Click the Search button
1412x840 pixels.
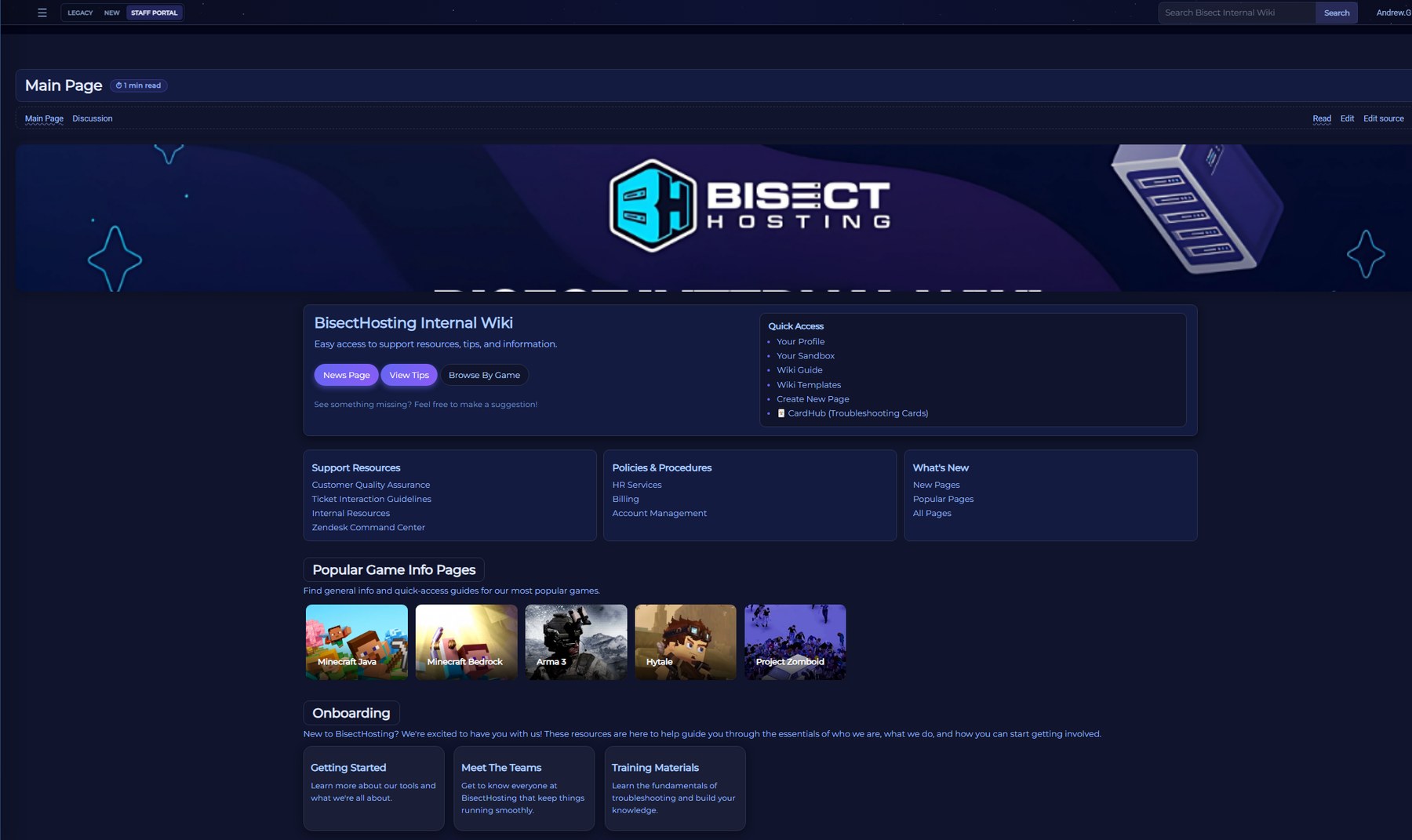click(1337, 13)
